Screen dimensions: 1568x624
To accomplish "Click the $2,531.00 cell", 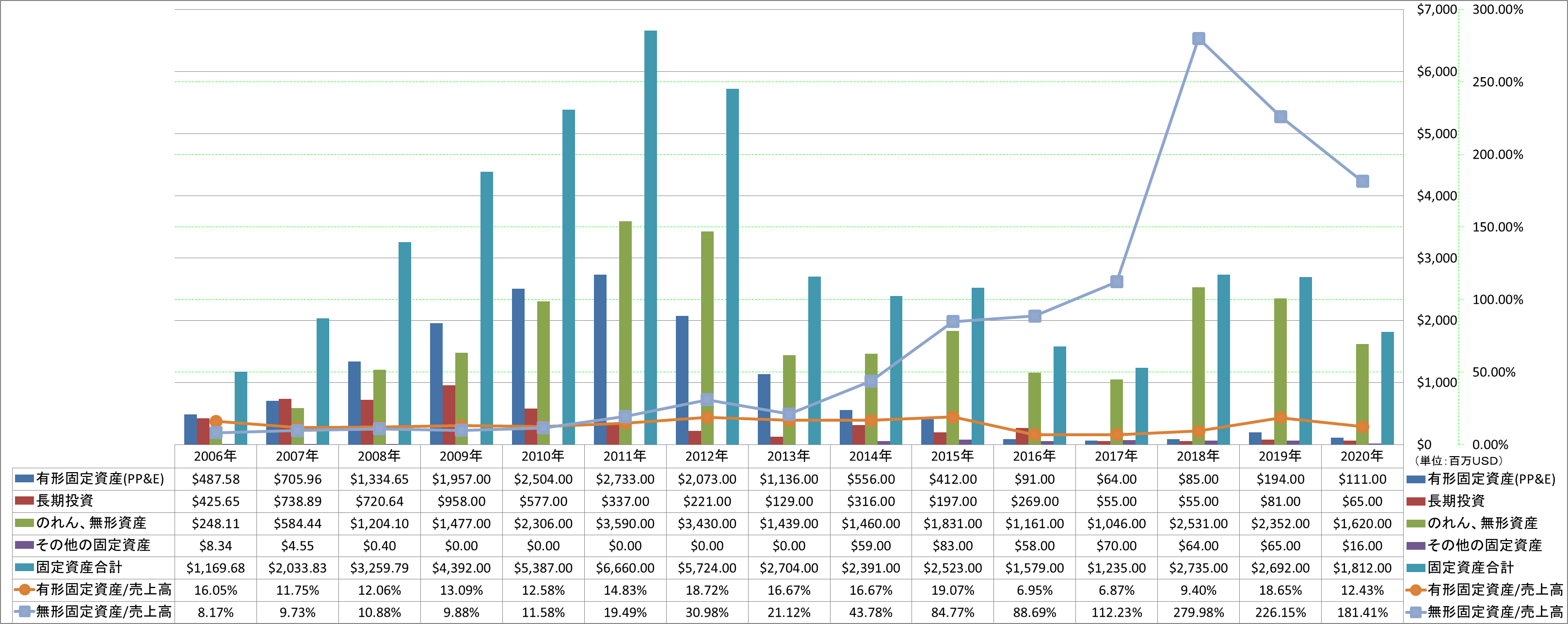I will click(x=1199, y=524).
